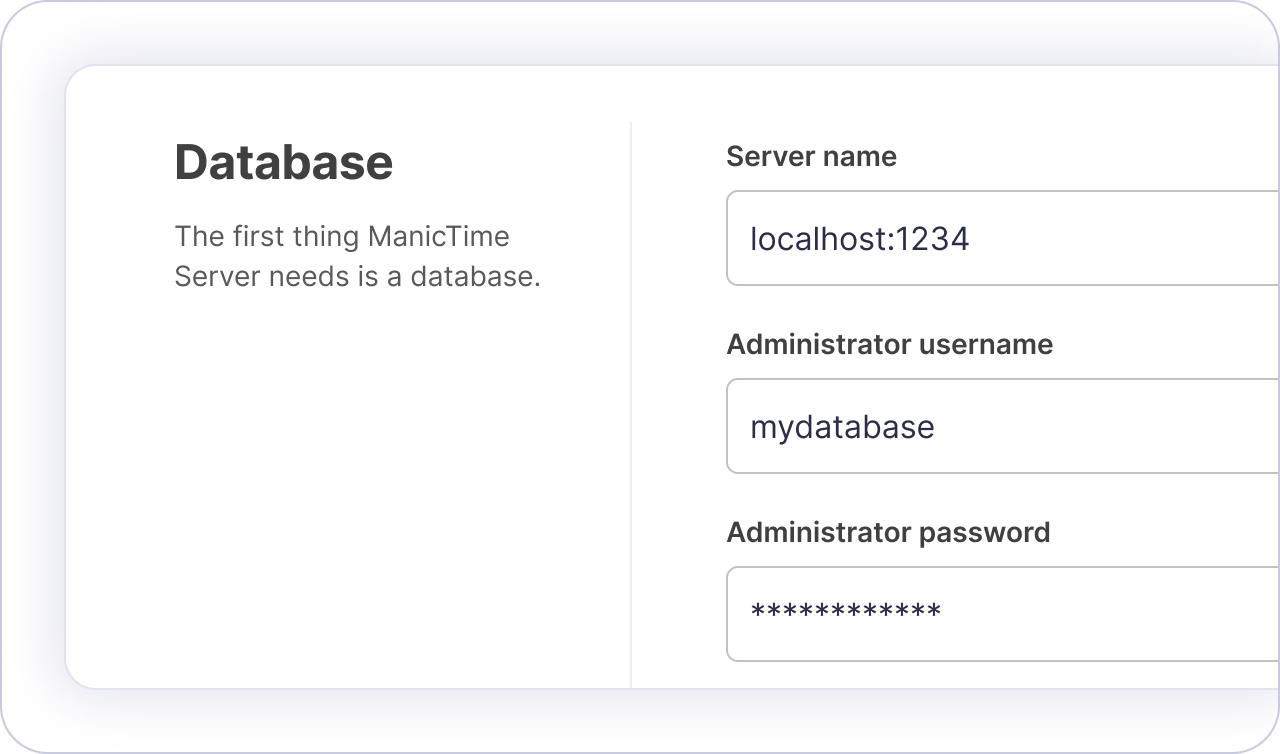Focus the Administrator username input field
1280x754 pixels.
[x=1000, y=426]
